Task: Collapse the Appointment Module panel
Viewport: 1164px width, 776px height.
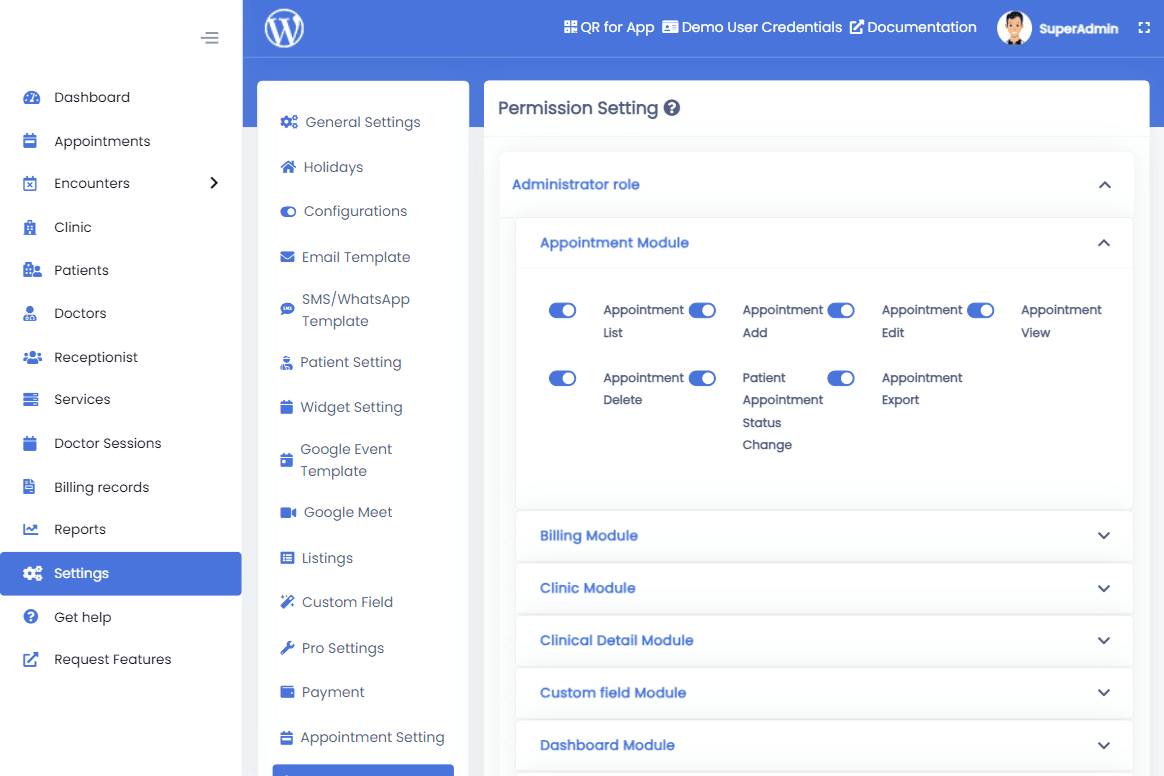Action: (x=1104, y=243)
